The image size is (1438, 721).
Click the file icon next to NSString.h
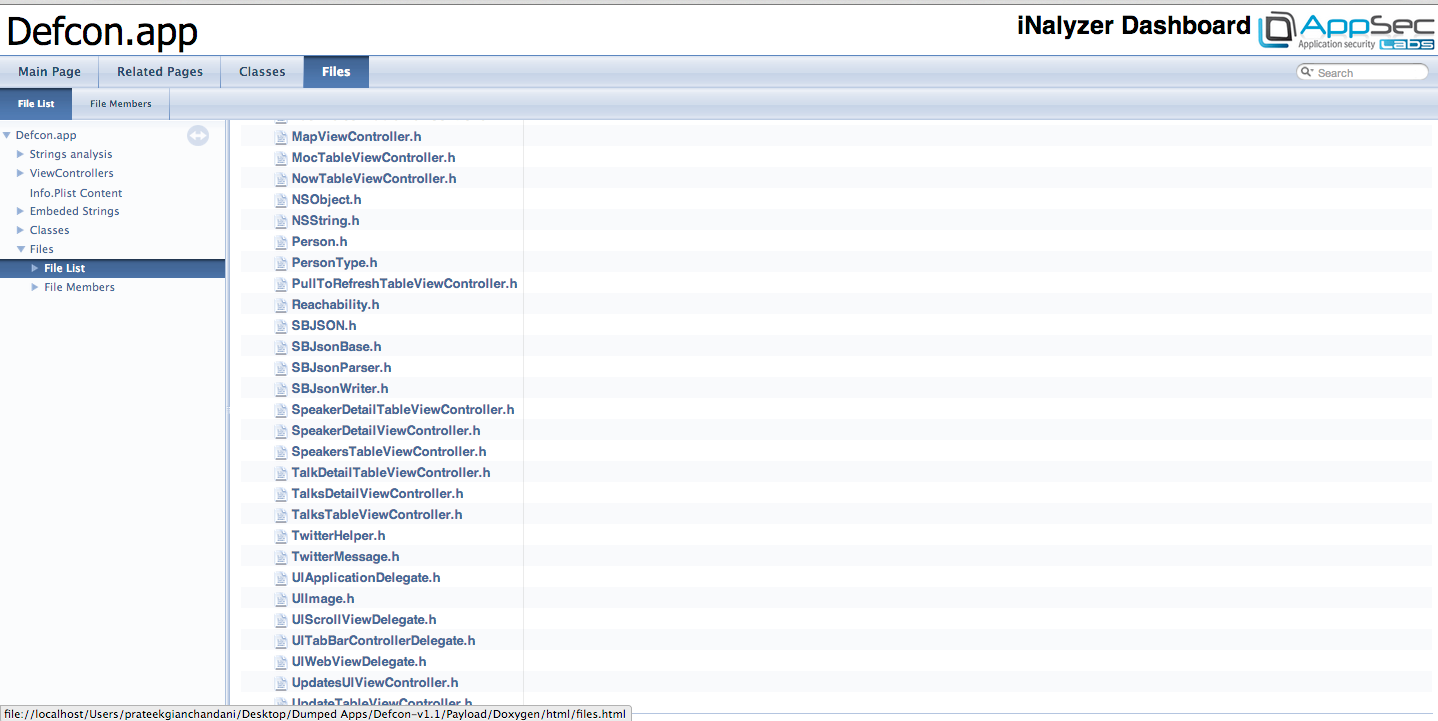point(281,221)
